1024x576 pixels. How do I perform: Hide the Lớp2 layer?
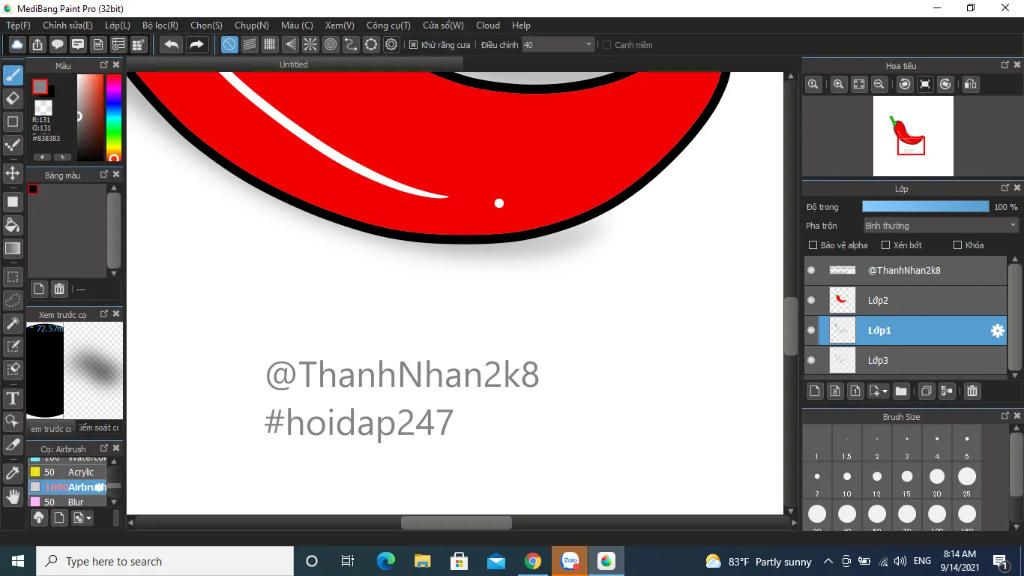811,300
